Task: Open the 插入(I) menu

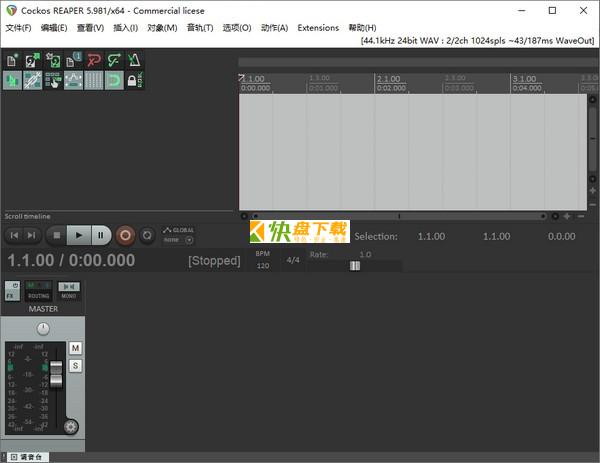Action: pyautogui.click(x=126, y=28)
